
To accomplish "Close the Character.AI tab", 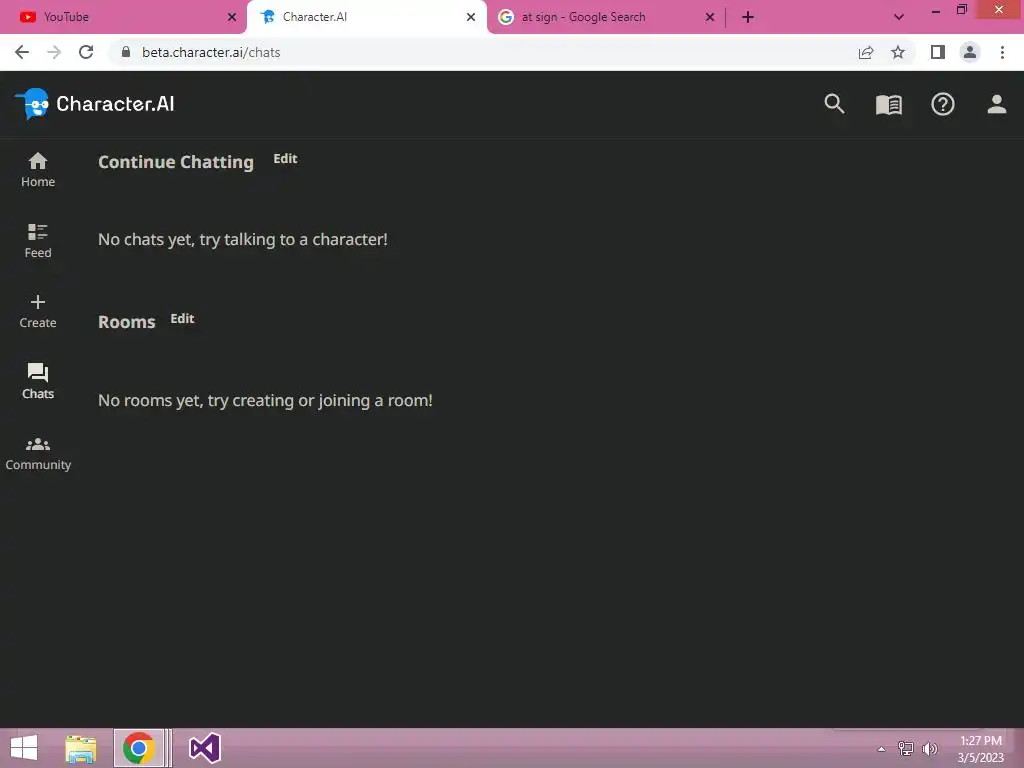I will [471, 17].
